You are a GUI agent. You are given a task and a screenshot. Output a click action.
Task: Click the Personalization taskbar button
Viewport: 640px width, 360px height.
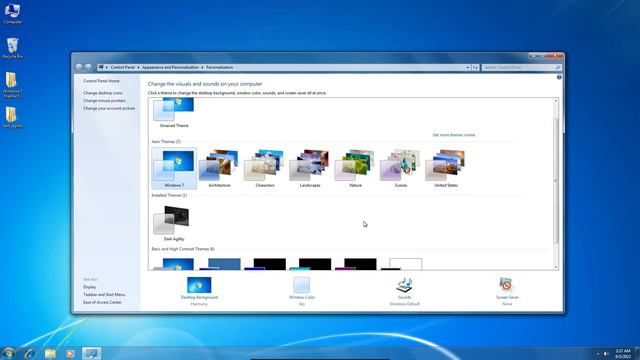pos(91,353)
